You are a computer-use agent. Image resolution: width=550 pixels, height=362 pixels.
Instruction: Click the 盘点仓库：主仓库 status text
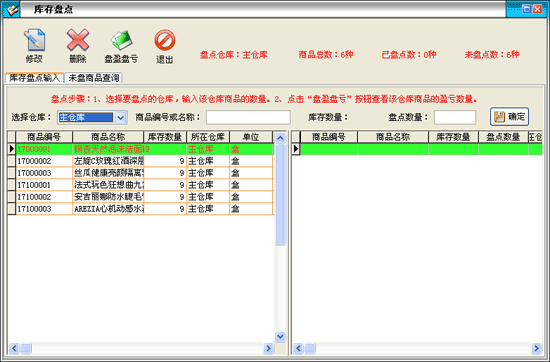point(234,55)
